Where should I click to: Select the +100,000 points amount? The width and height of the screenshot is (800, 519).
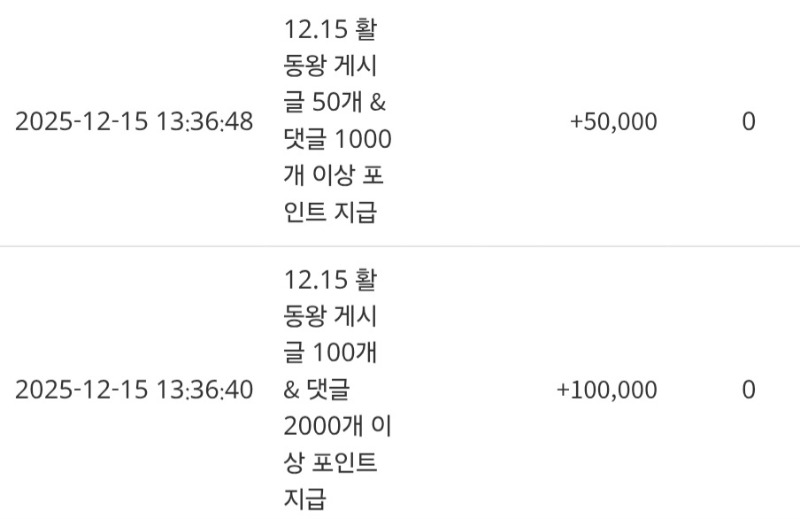(x=606, y=389)
